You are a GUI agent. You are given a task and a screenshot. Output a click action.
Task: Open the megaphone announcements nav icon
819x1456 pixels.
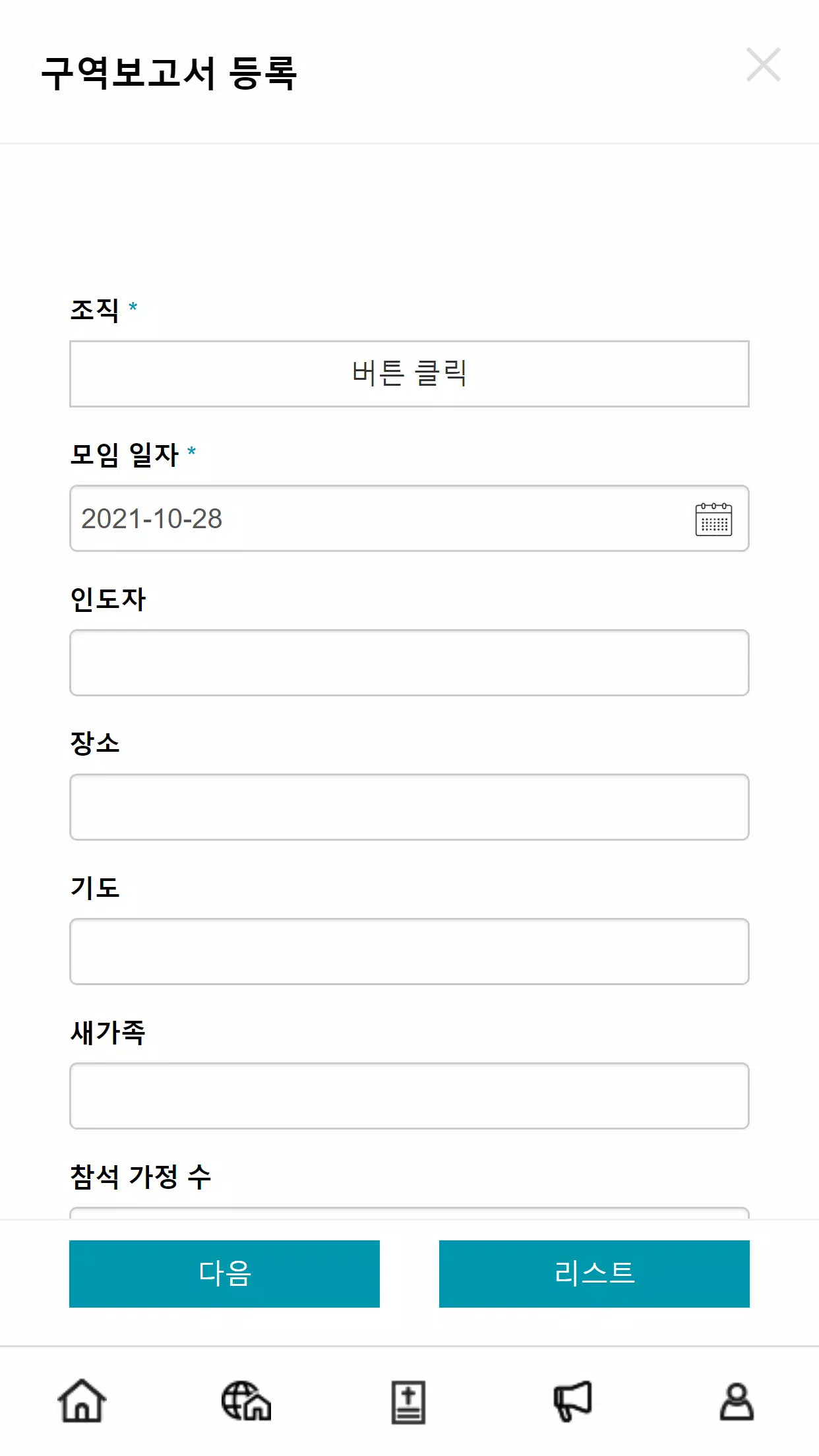pyautogui.click(x=572, y=1401)
